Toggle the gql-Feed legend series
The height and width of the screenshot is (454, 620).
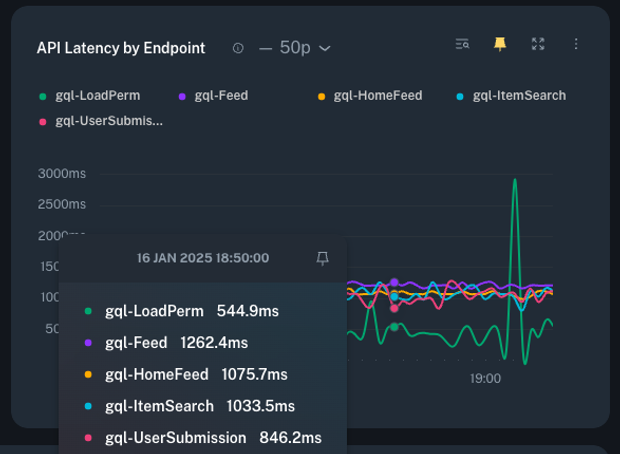tap(221, 96)
